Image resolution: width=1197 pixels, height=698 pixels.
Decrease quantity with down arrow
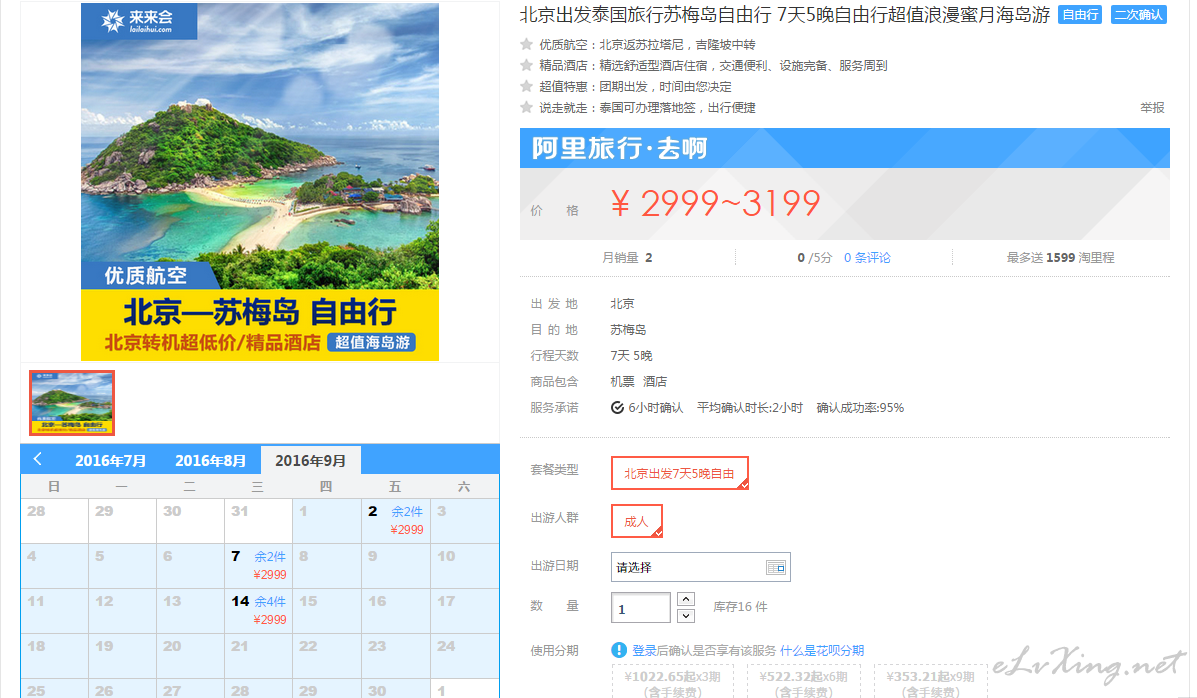(x=686, y=616)
